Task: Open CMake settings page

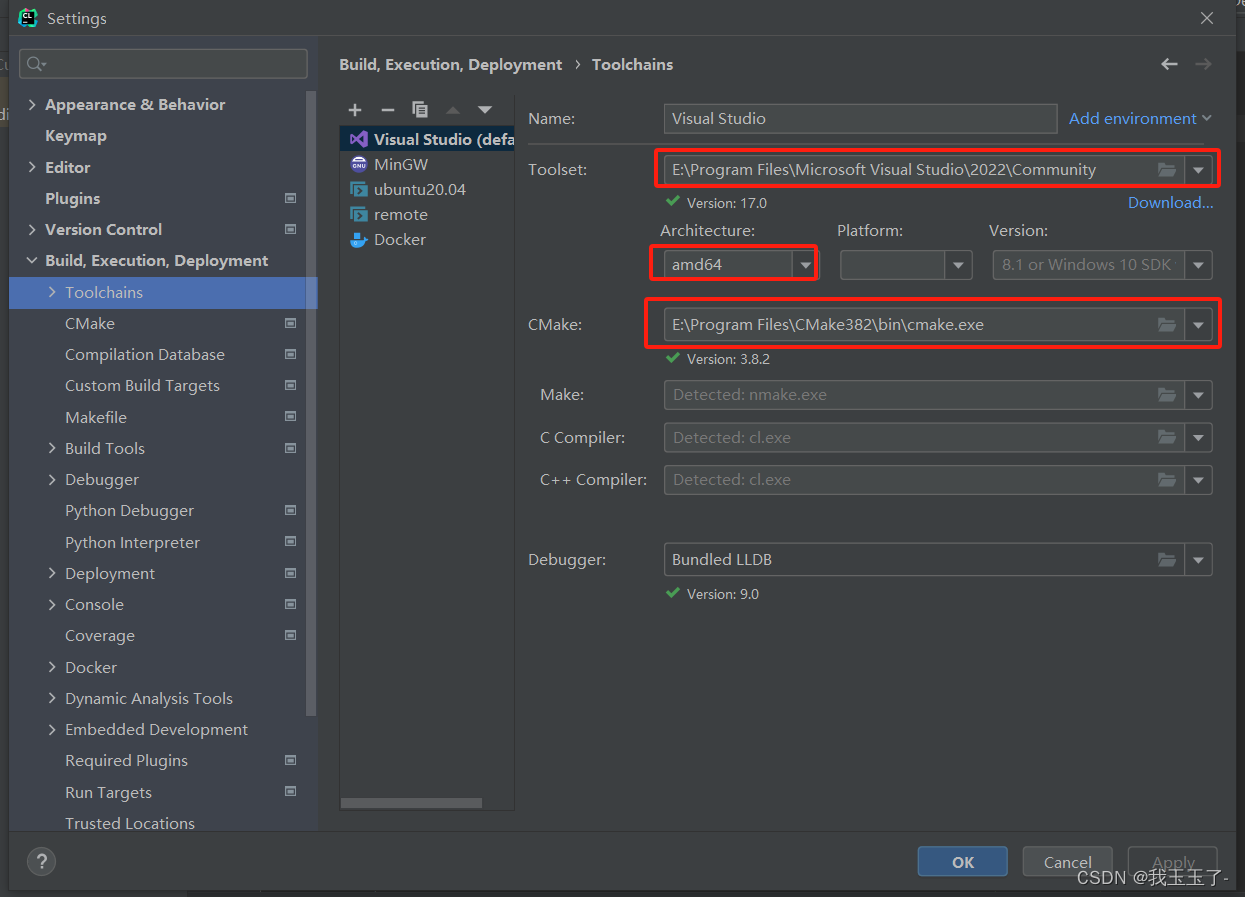Action: (90, 323)
